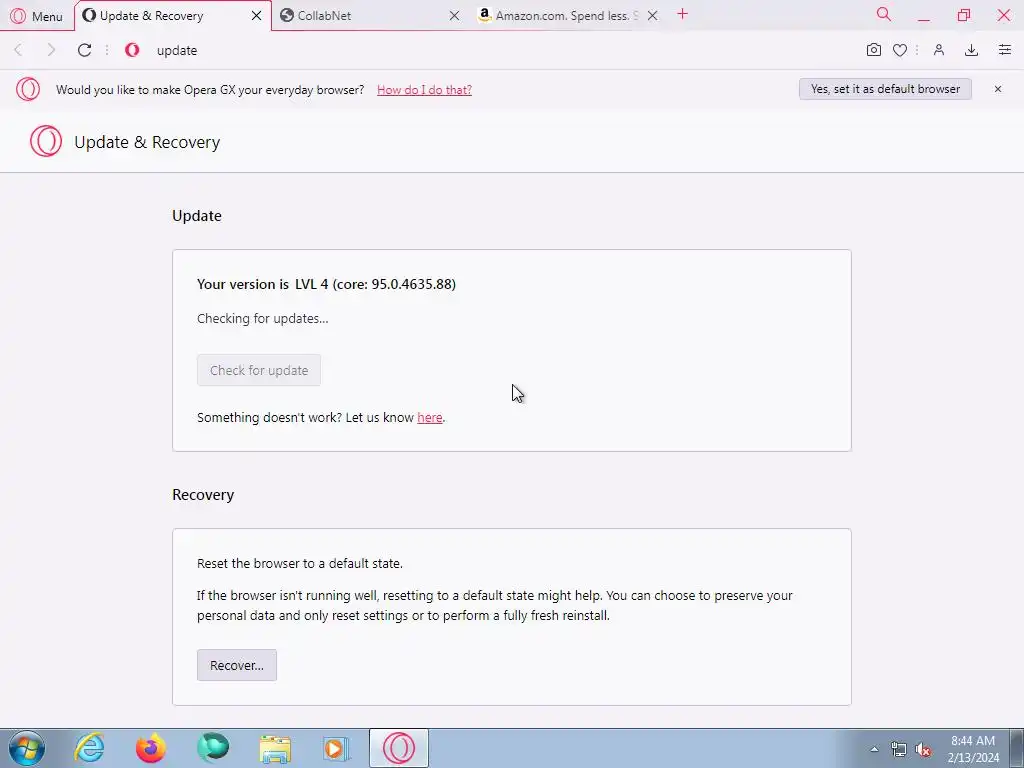The width and height of the screenshot is (1024, 768).
Task: Click the muted volume tray icon
Action: click(923, 750)
